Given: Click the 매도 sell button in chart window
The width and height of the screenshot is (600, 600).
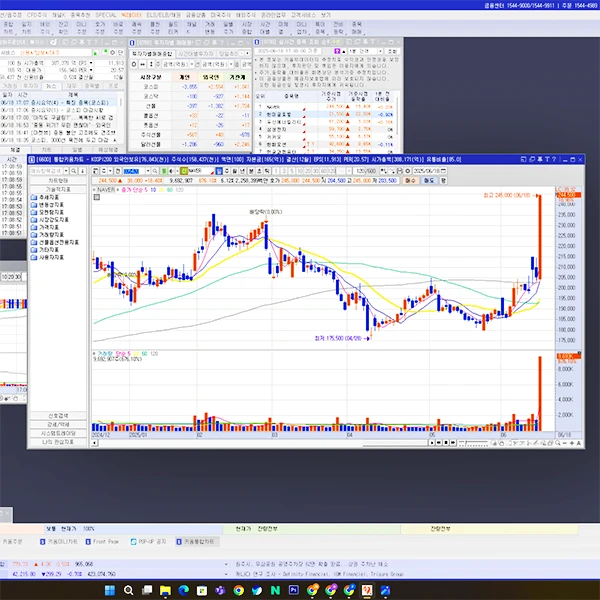Looking at the screenshot, I should (x=429, y=181).
